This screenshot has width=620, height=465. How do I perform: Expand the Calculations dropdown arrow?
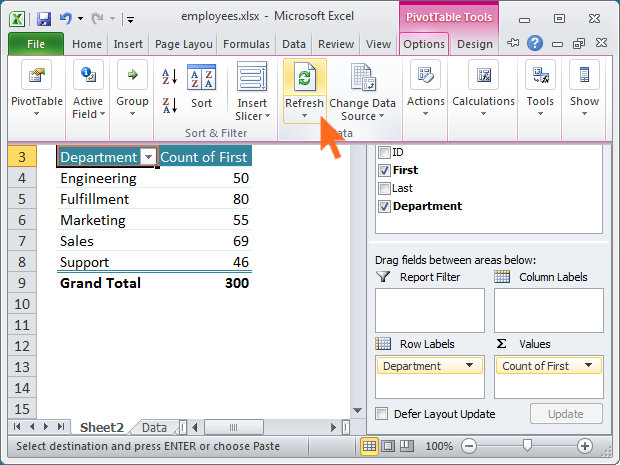click(x=484, y=114)
